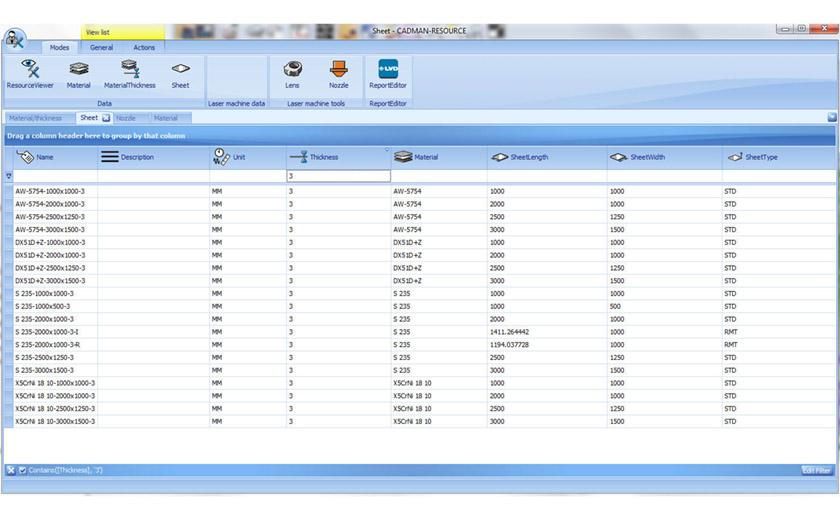840x520 pixels.
Task: Select row S 235-2000x1000-3-I
Action: pyautogui.click(x=420, y=332)
